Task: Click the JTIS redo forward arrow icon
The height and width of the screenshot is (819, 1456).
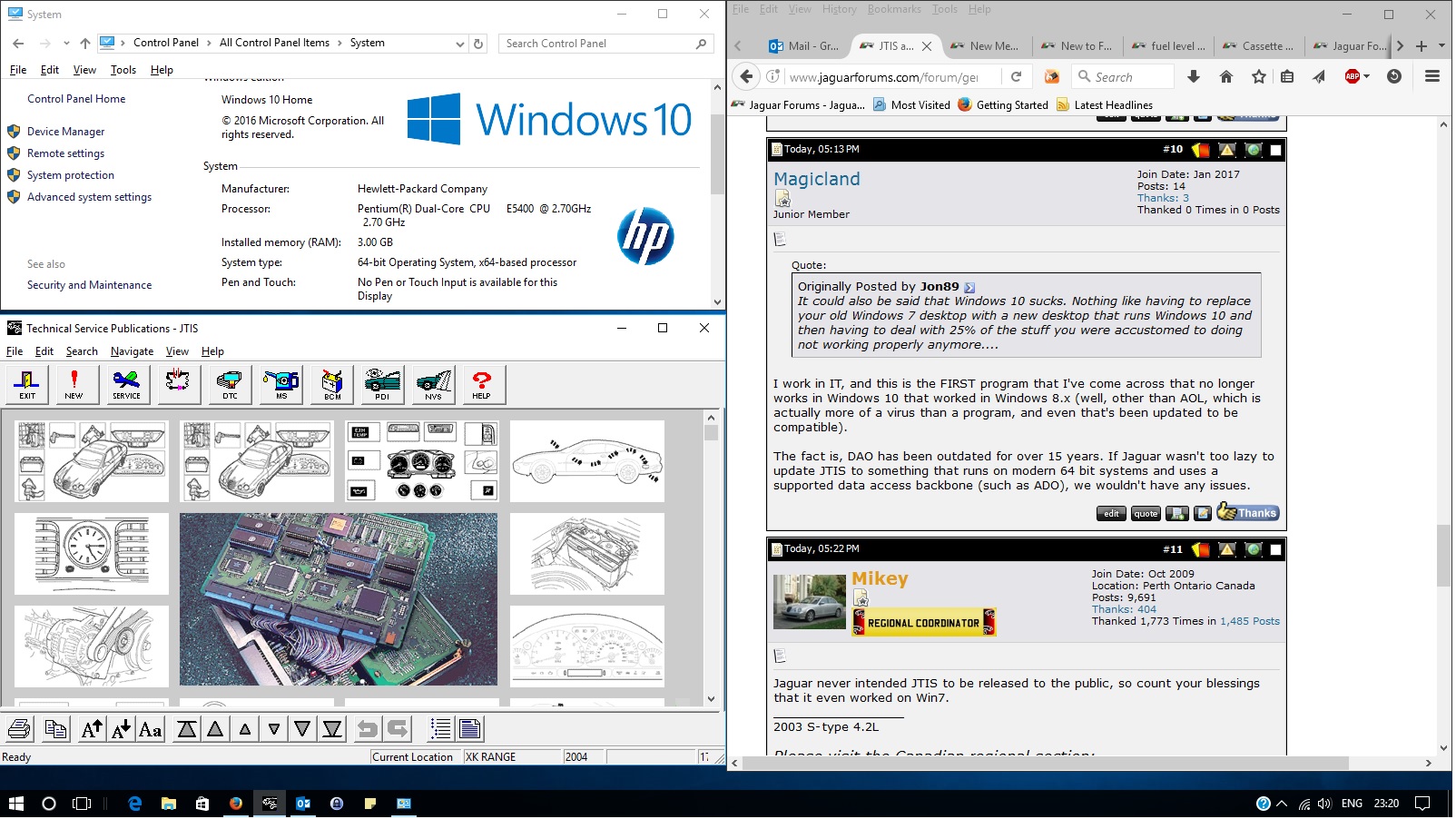Action: (x=398, y=729)
